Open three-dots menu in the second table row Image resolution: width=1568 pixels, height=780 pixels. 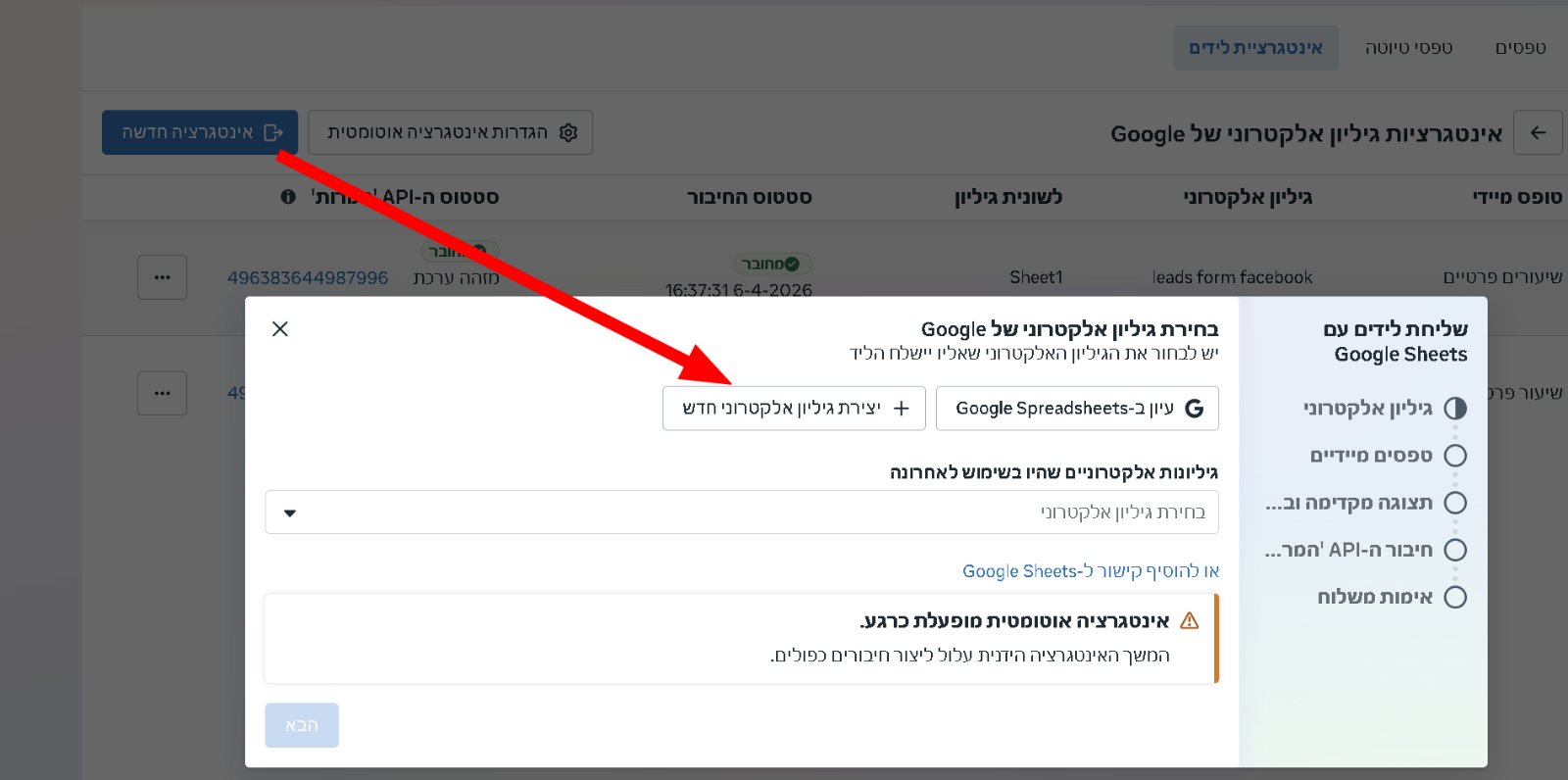162,393
